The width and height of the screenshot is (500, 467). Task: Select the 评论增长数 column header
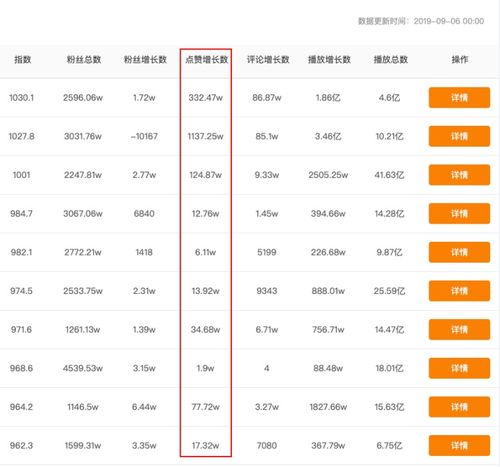(268, 60)
